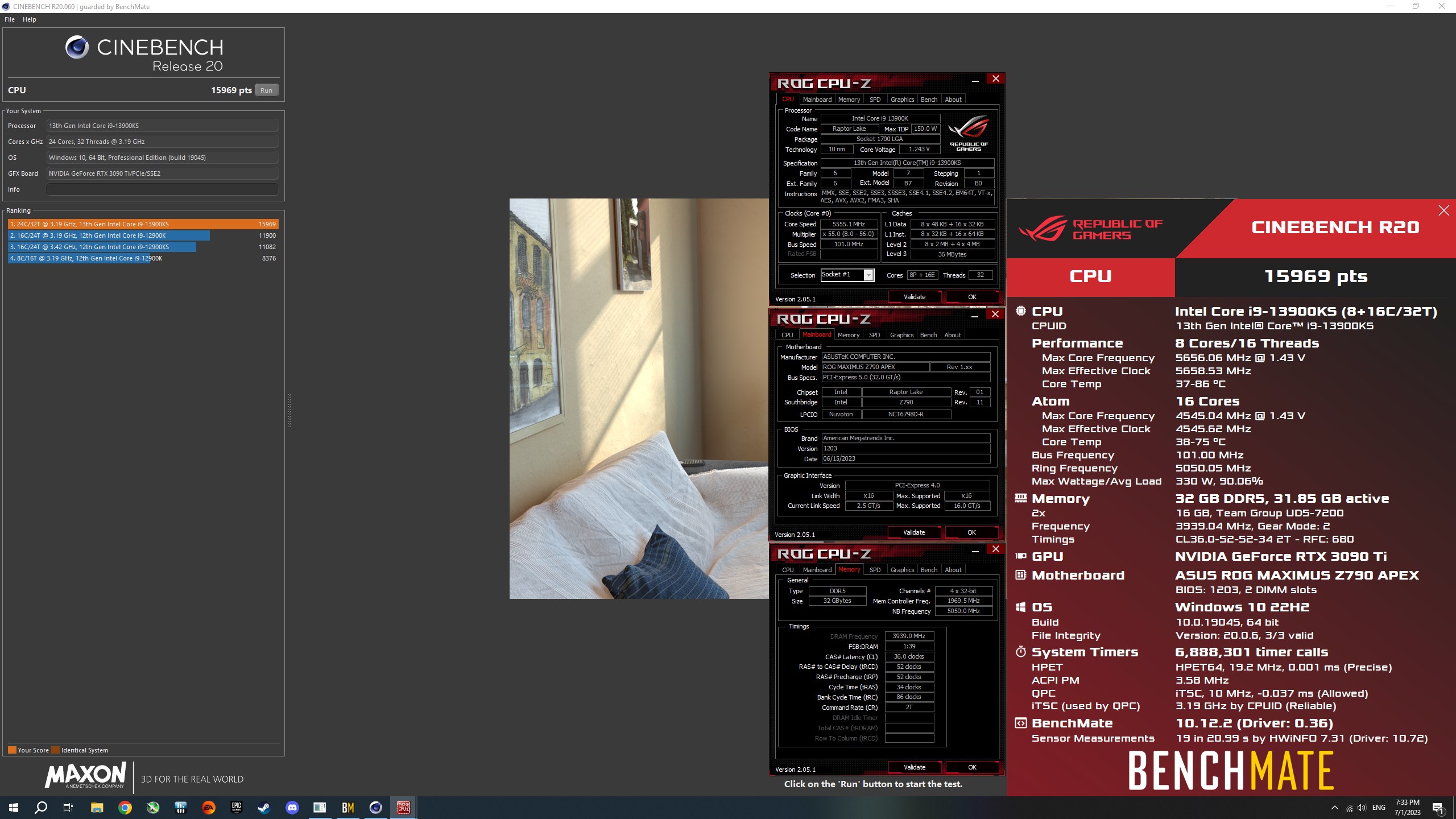Open the File menu in Cinebench
This screenshot has width=1456, height=819.
coord(10,19)
